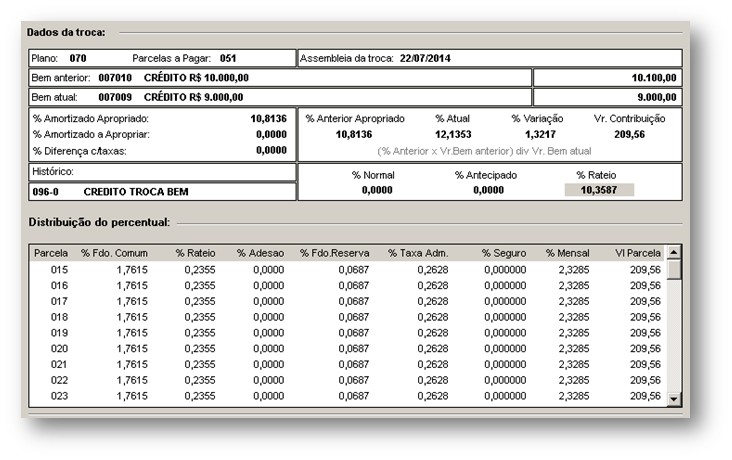This screenshot has width=732, height=460.
Task: Click the % Mensal column header
Action: [567, 253]
